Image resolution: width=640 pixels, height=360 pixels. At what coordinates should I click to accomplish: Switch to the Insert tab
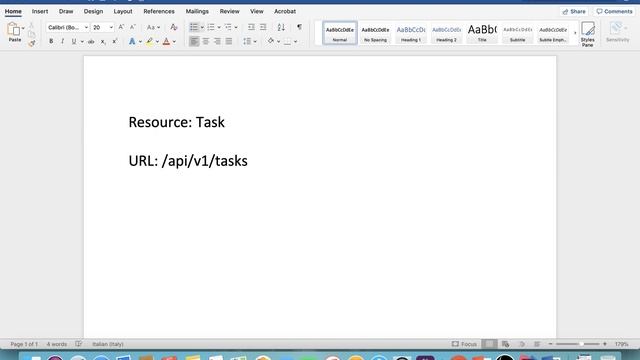click(40, 11)
